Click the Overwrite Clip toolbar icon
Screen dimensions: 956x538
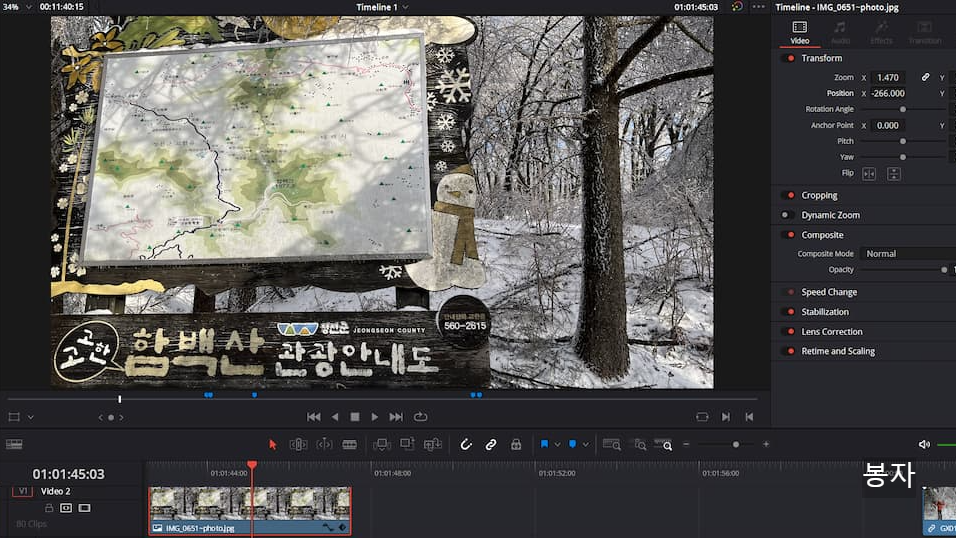tap(407, 445)
